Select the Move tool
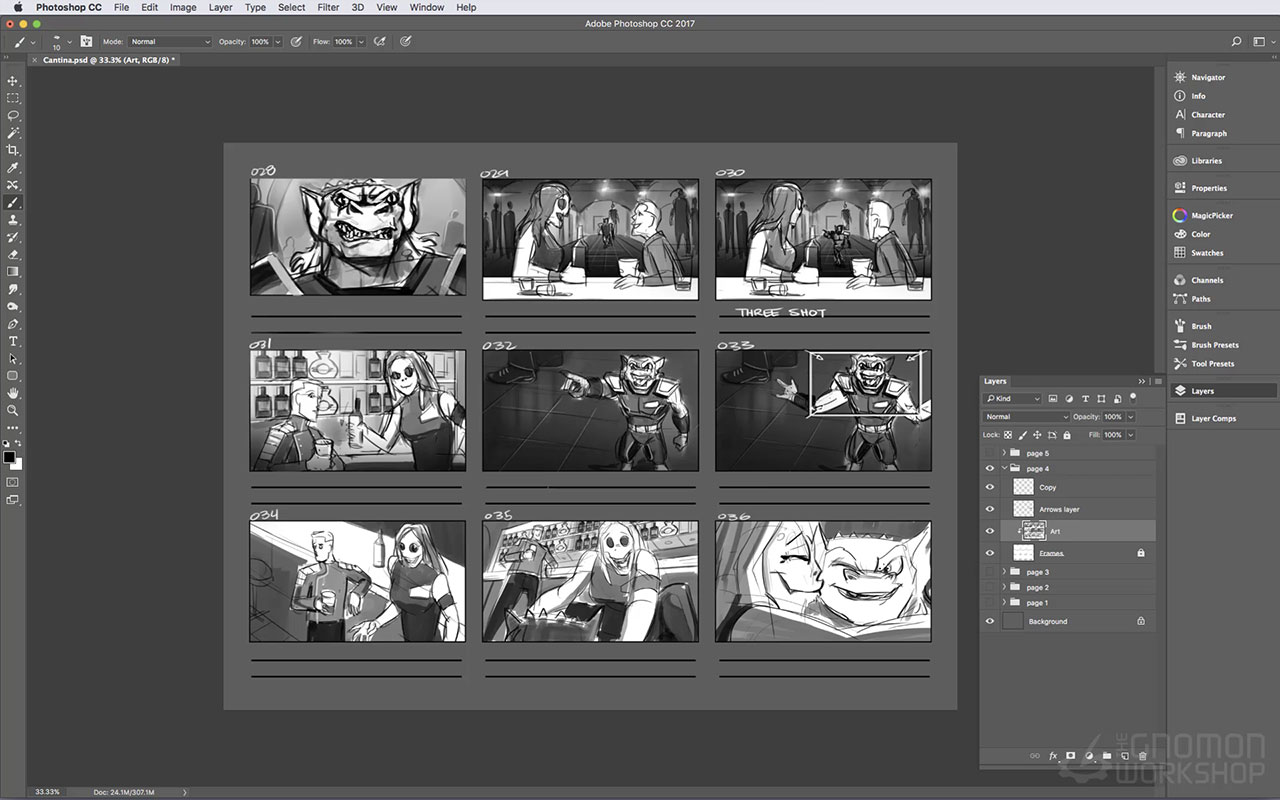1280x800 pixels. 13,81
